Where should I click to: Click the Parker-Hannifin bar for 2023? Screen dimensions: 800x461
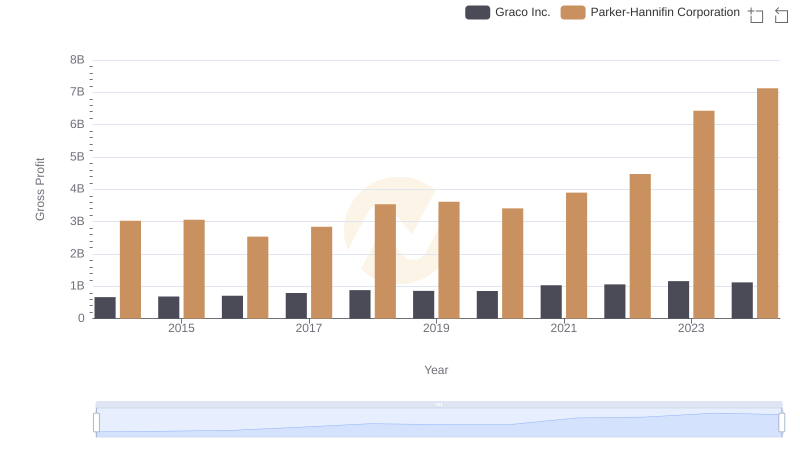point(704,215)
